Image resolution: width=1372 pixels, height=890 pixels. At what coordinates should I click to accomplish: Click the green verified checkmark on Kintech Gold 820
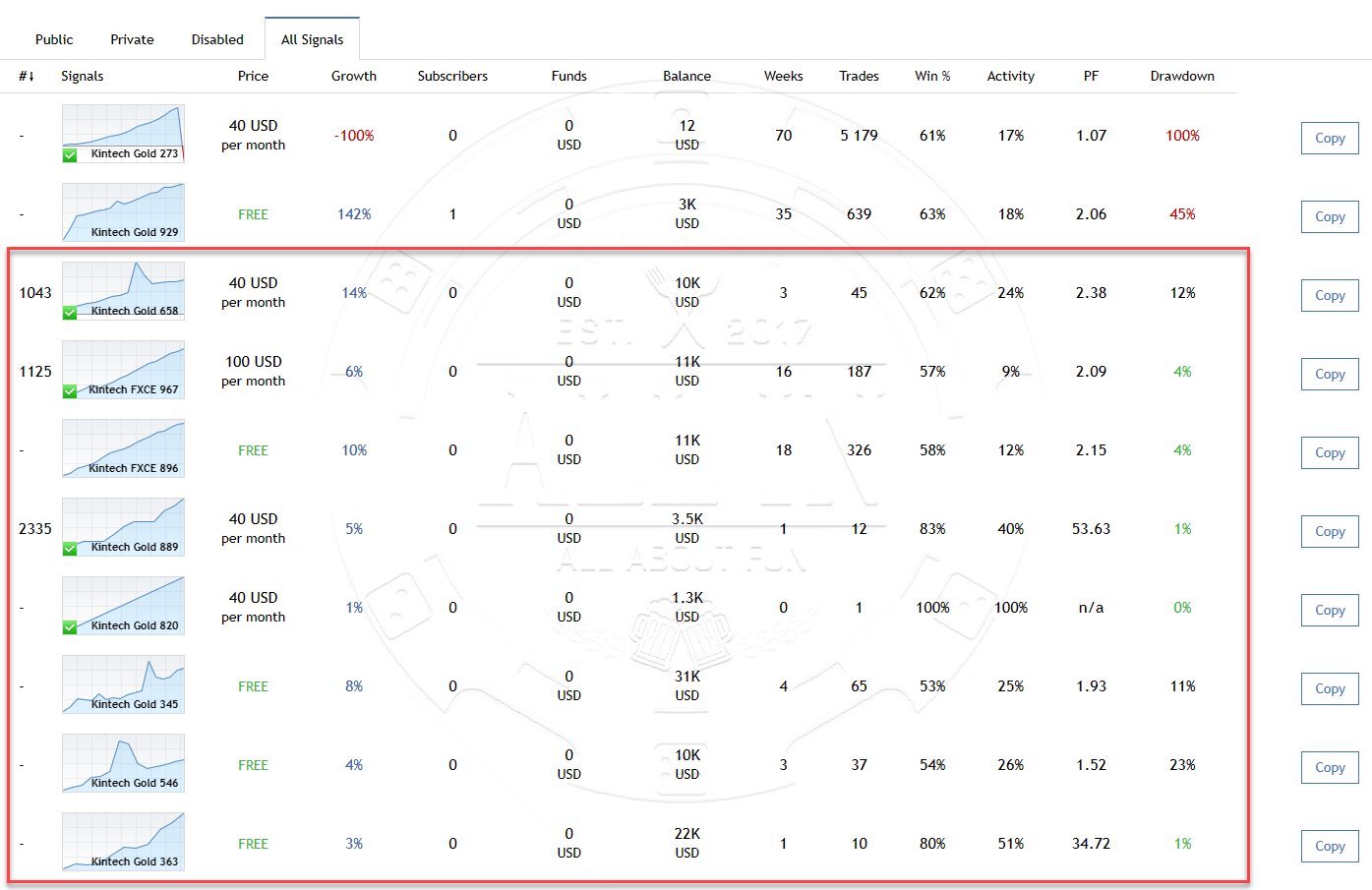[x=70, y=627]
